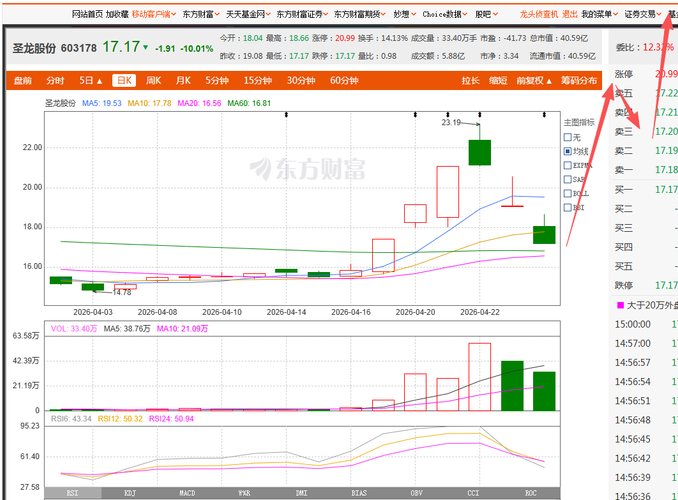Select the 日K chart tab
The image size is (678, 500).
(124, 80)
